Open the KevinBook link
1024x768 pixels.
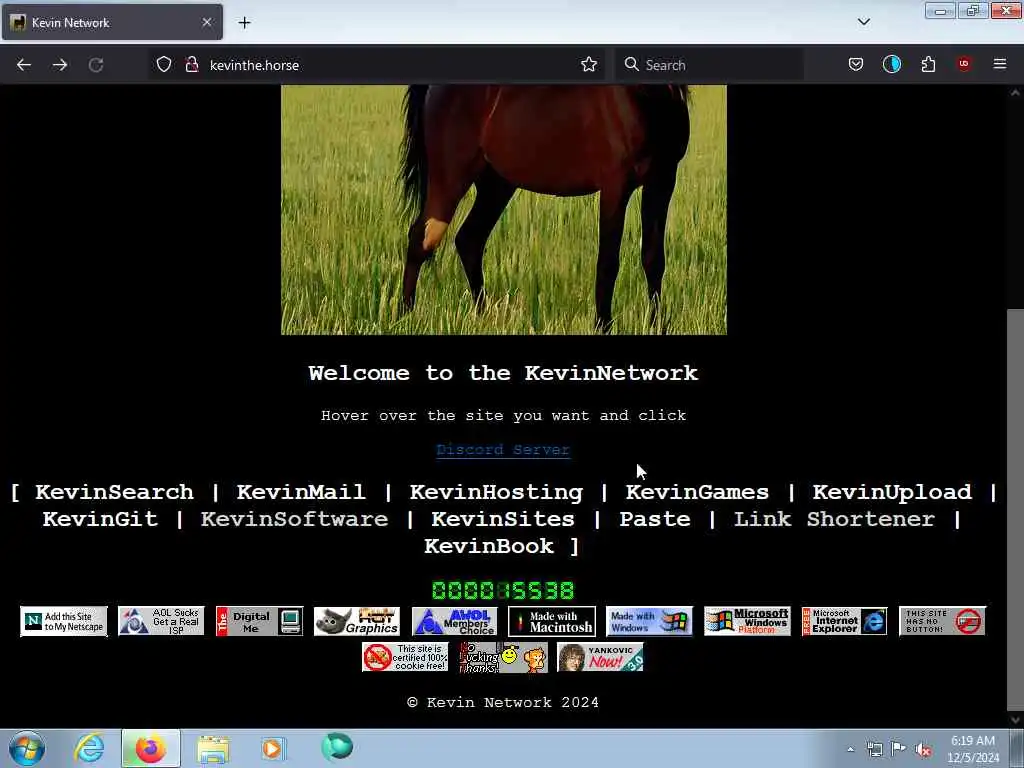point(488,546)
